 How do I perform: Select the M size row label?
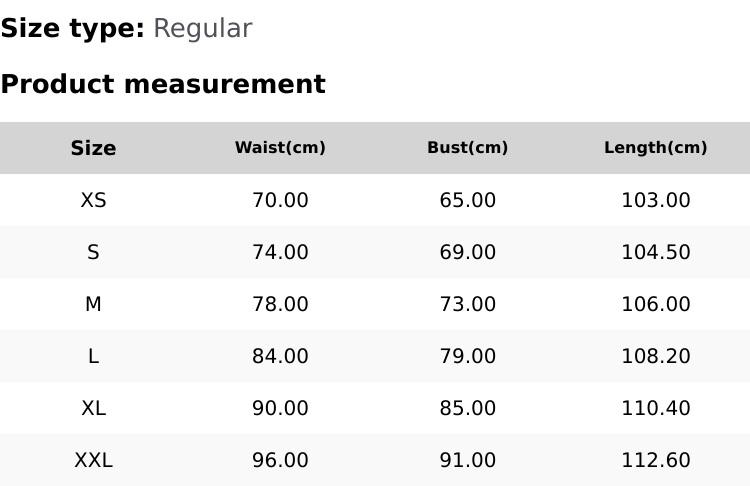click(93, 304)
